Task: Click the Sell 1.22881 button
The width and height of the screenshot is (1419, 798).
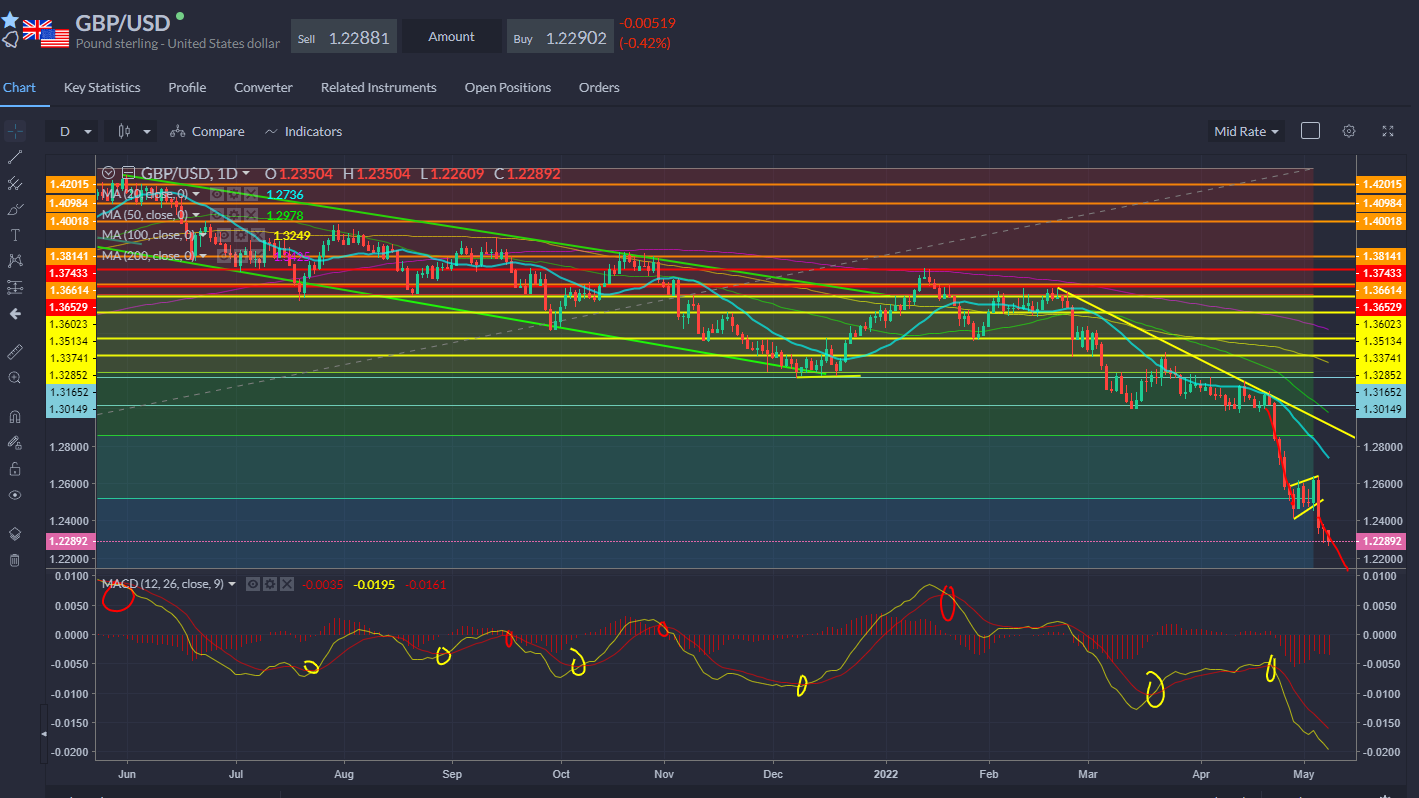Action: click(344, 37)
